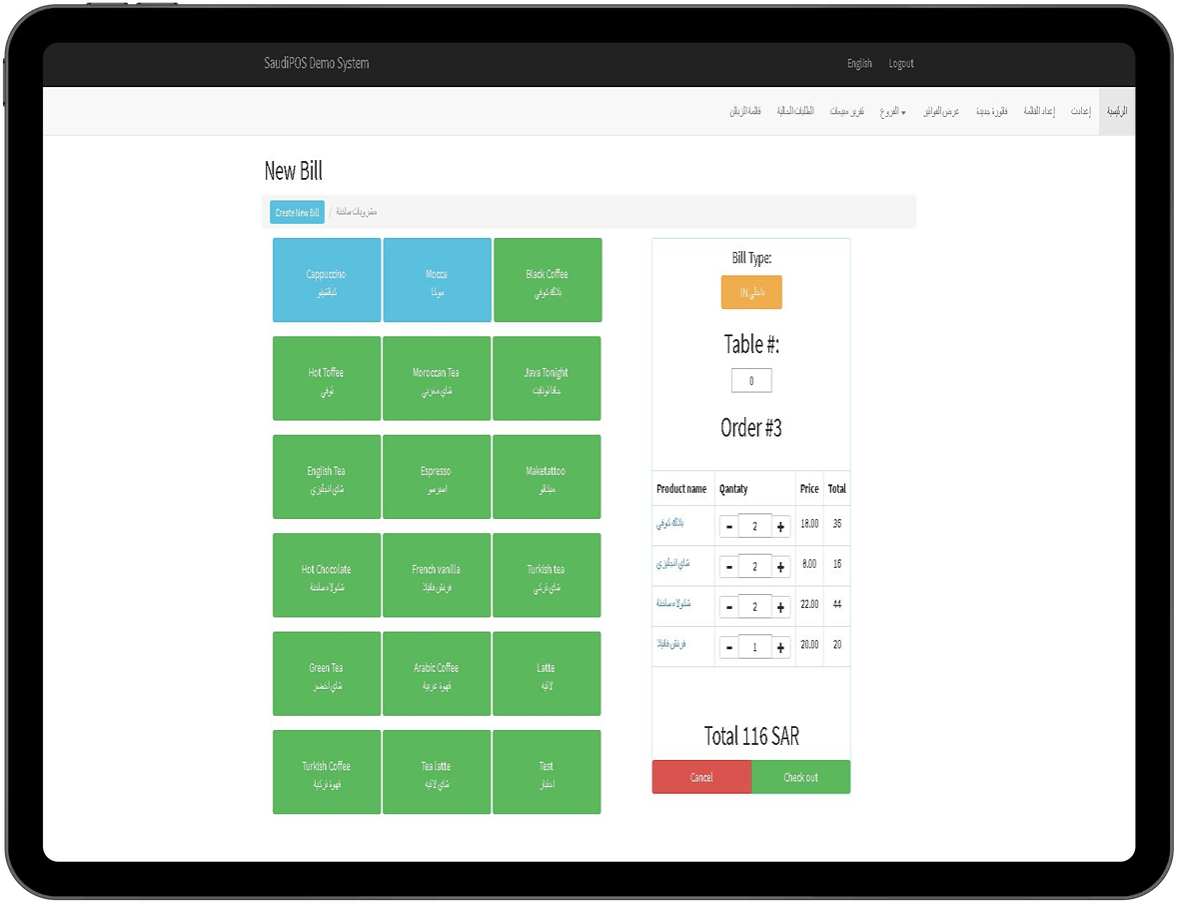The width and height of the screenshot is (1177, 903).
Task: Click the green Check out button
Action: tap(800, 777)
